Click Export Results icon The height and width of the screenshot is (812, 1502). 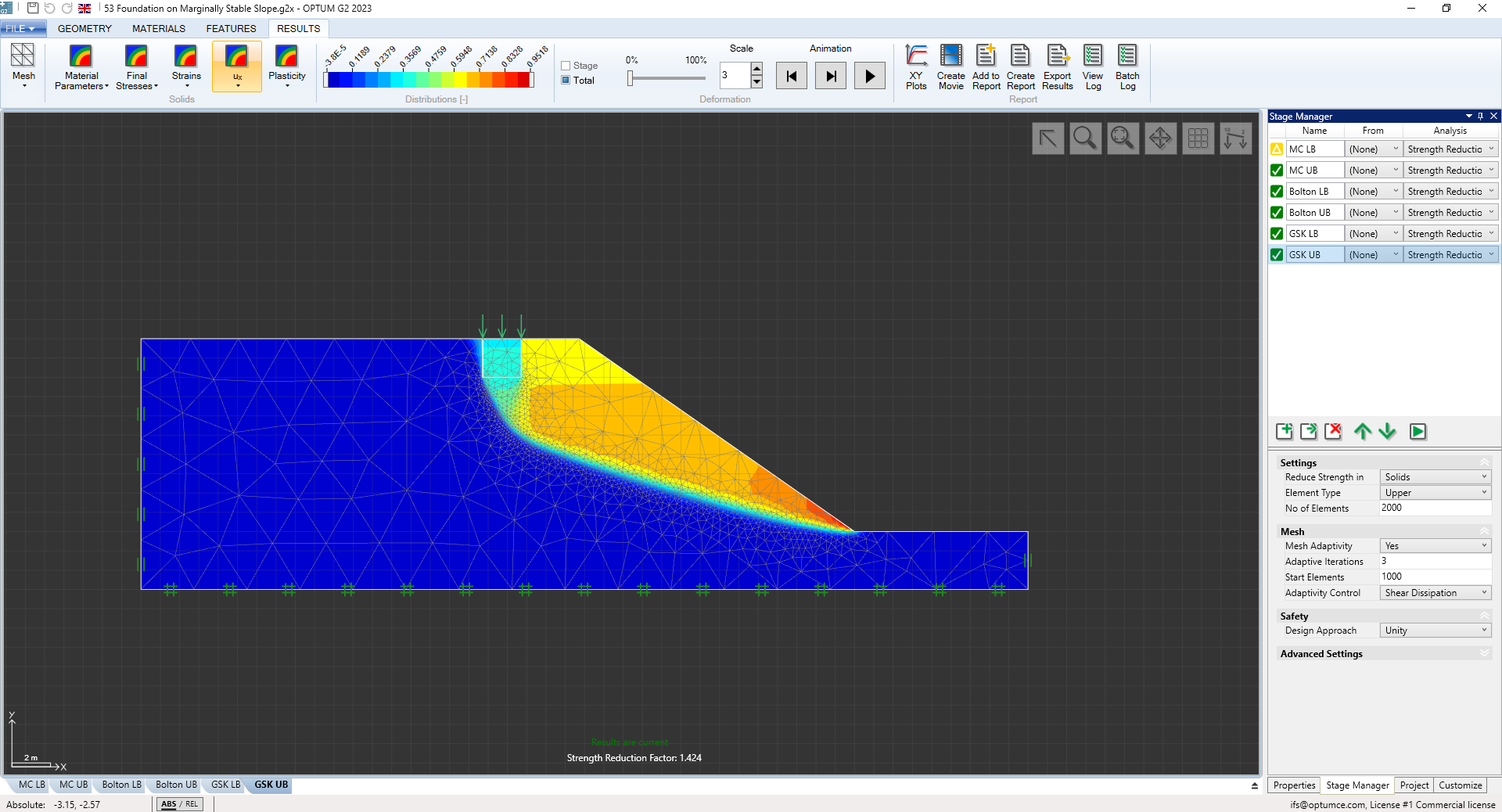tap(1057, 67)
